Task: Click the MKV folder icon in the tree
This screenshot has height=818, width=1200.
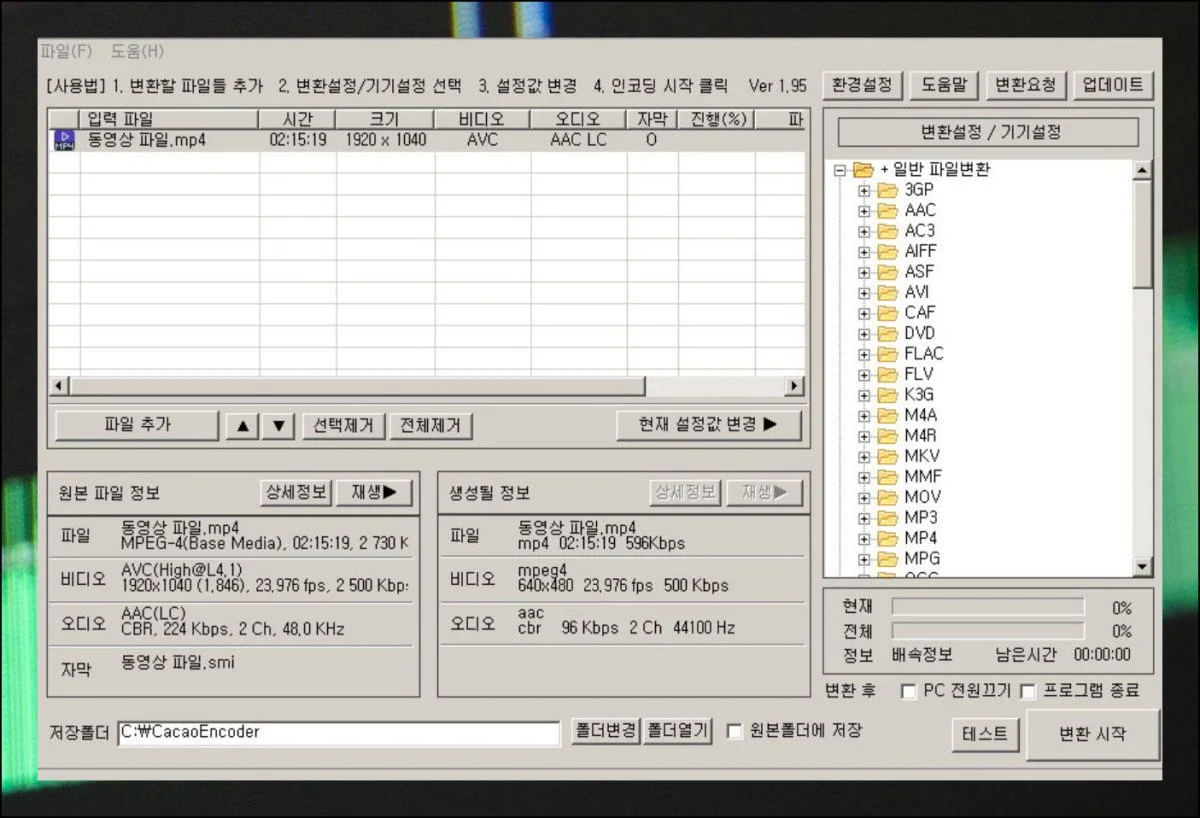Action: [887, 457]
